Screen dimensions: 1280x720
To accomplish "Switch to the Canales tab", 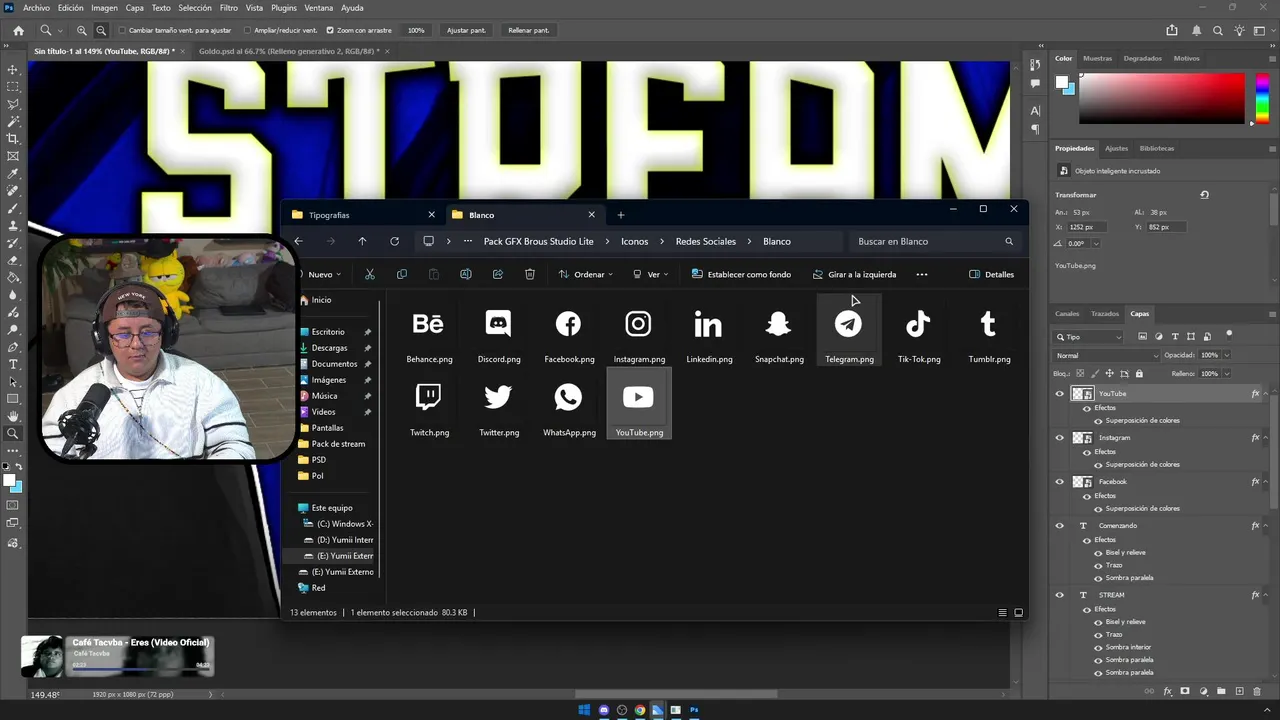I will (1067, 314).
